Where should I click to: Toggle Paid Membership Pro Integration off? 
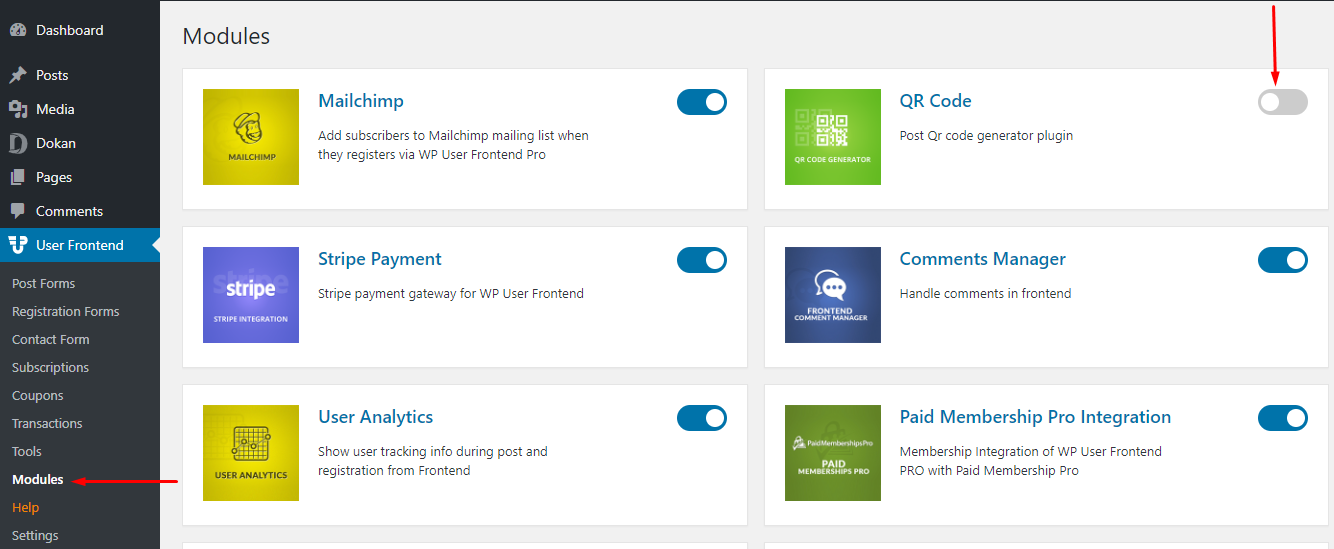[x=1283, y=418]
